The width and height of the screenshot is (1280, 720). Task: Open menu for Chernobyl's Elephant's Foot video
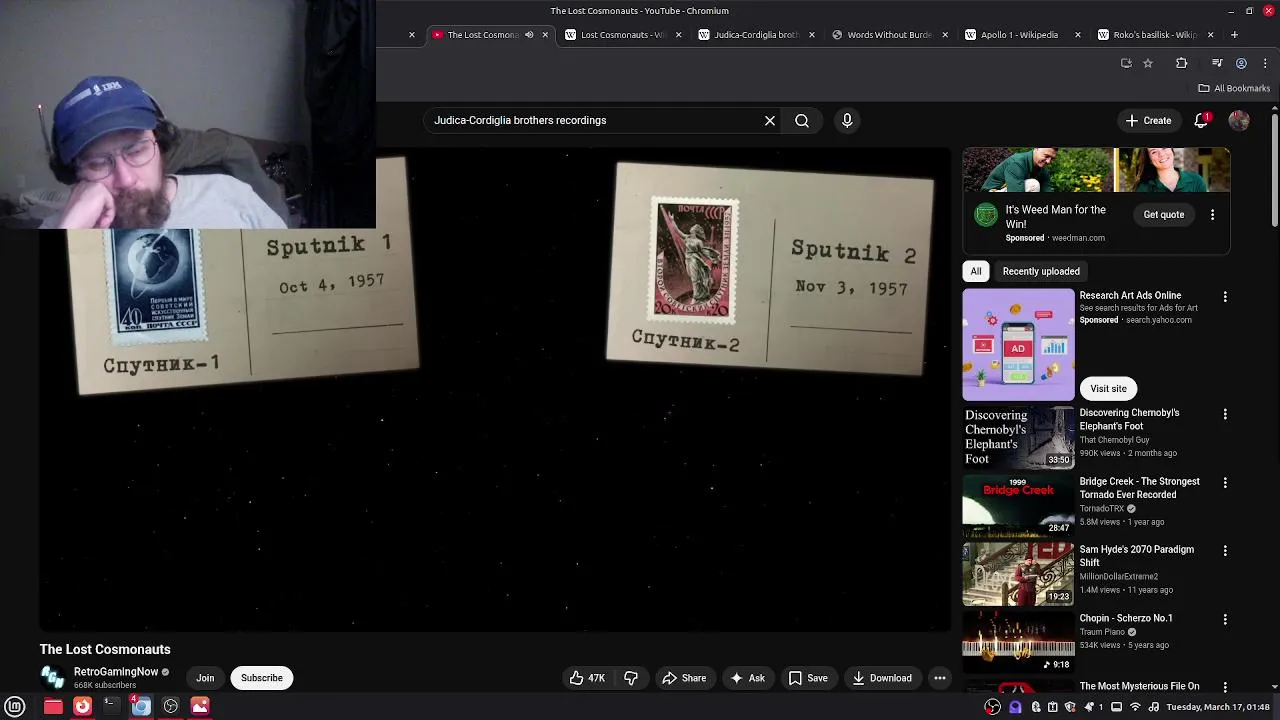pyautogui.click(x=1225, y=414)
